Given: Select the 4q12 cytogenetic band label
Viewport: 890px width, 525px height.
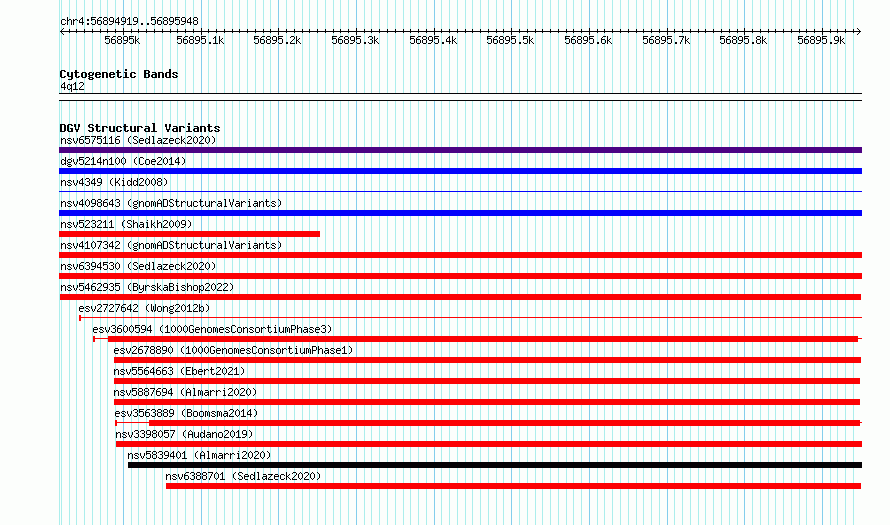Looking at the screenshot, I should (72, 86).
